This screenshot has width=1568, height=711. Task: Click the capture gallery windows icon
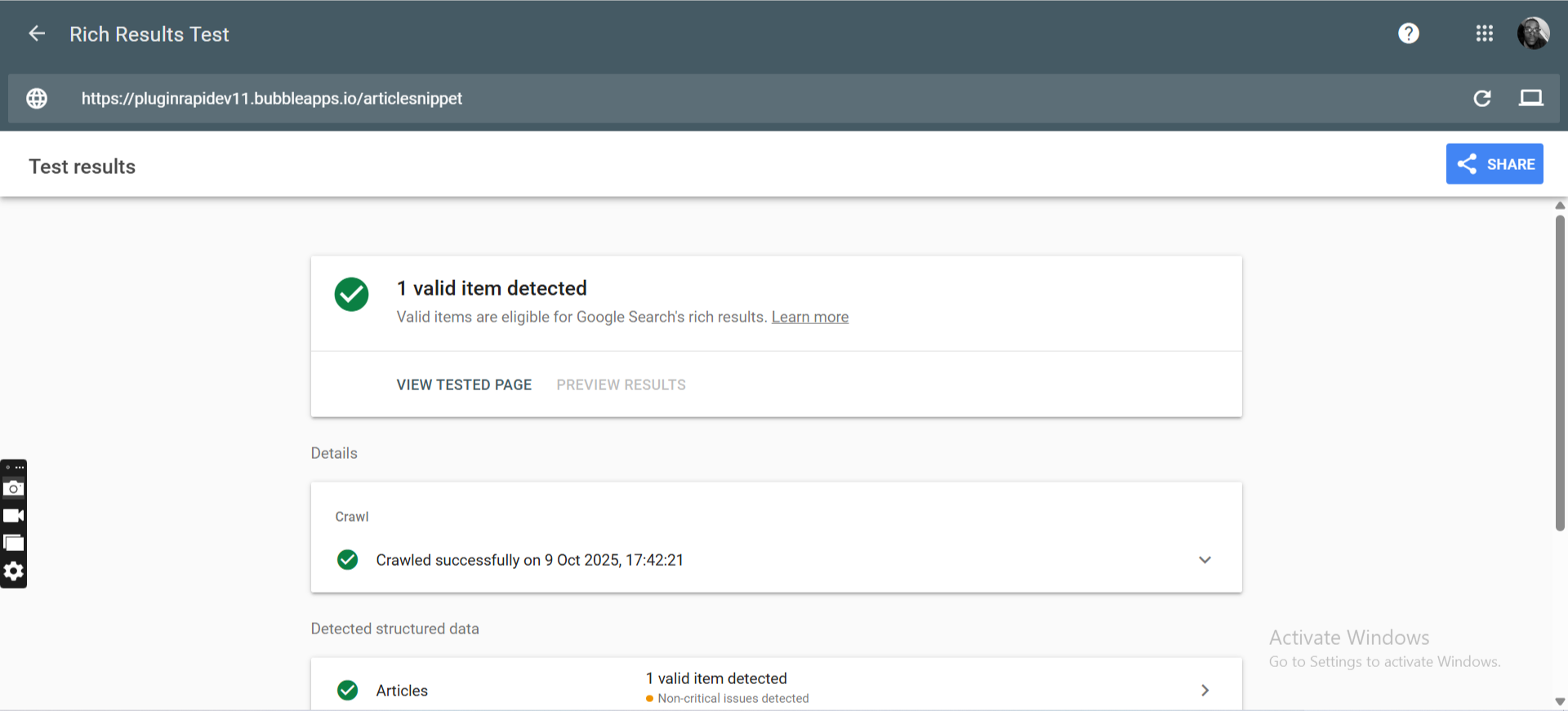(14, 544)
